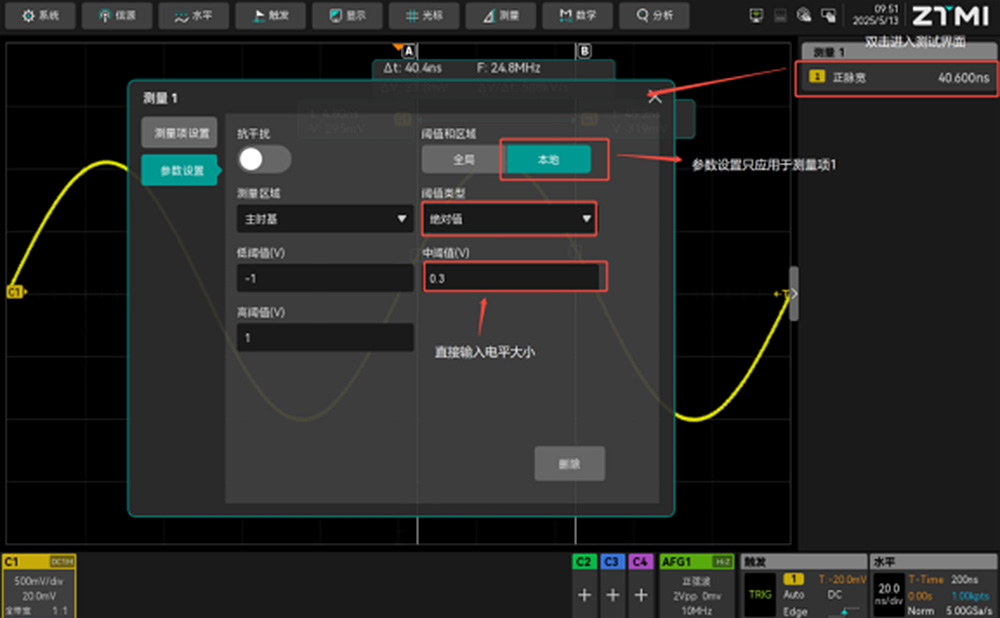Click cursor marker B at top of waveform
The height and width of the screenshot is (618, 1000).
(583, 50)
